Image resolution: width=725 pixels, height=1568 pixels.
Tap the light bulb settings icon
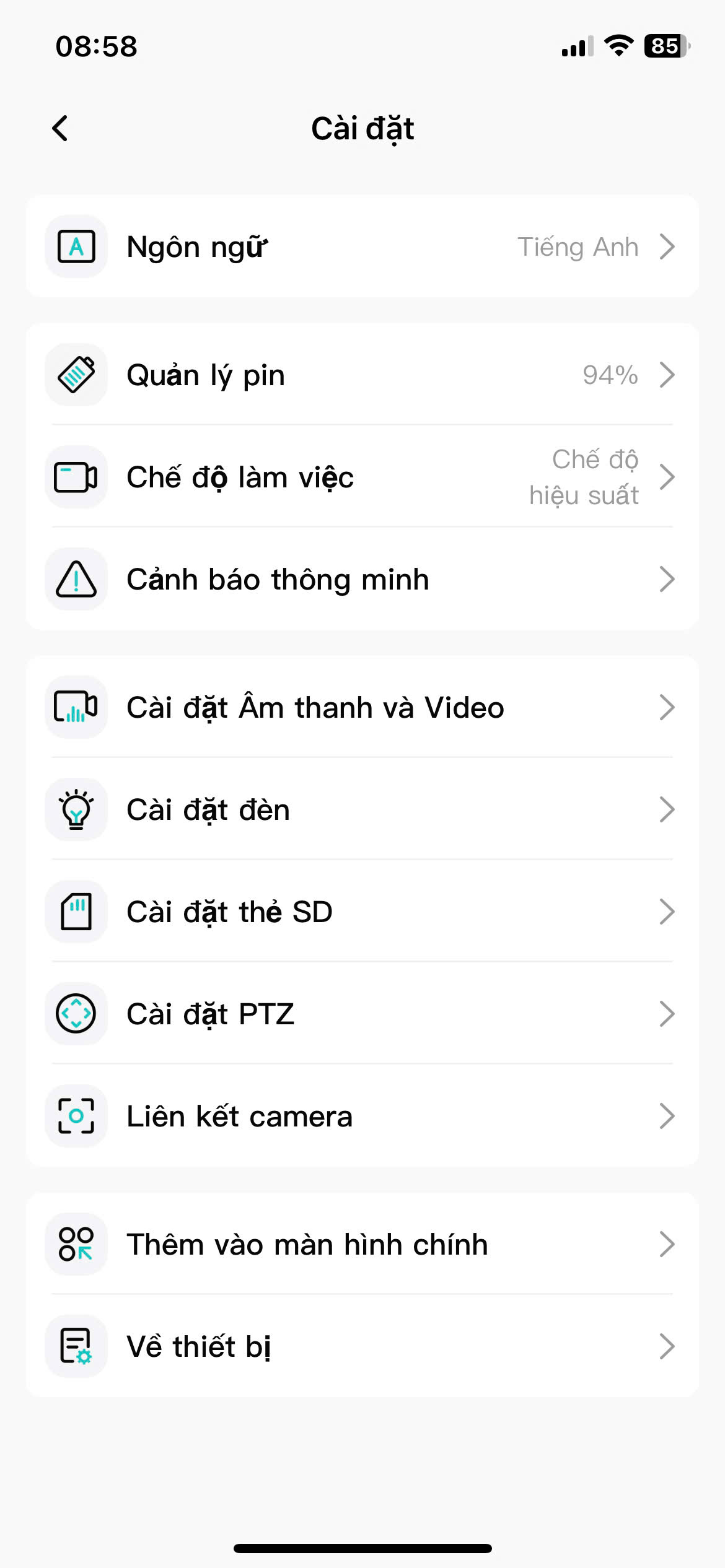[x=76, y=809]
